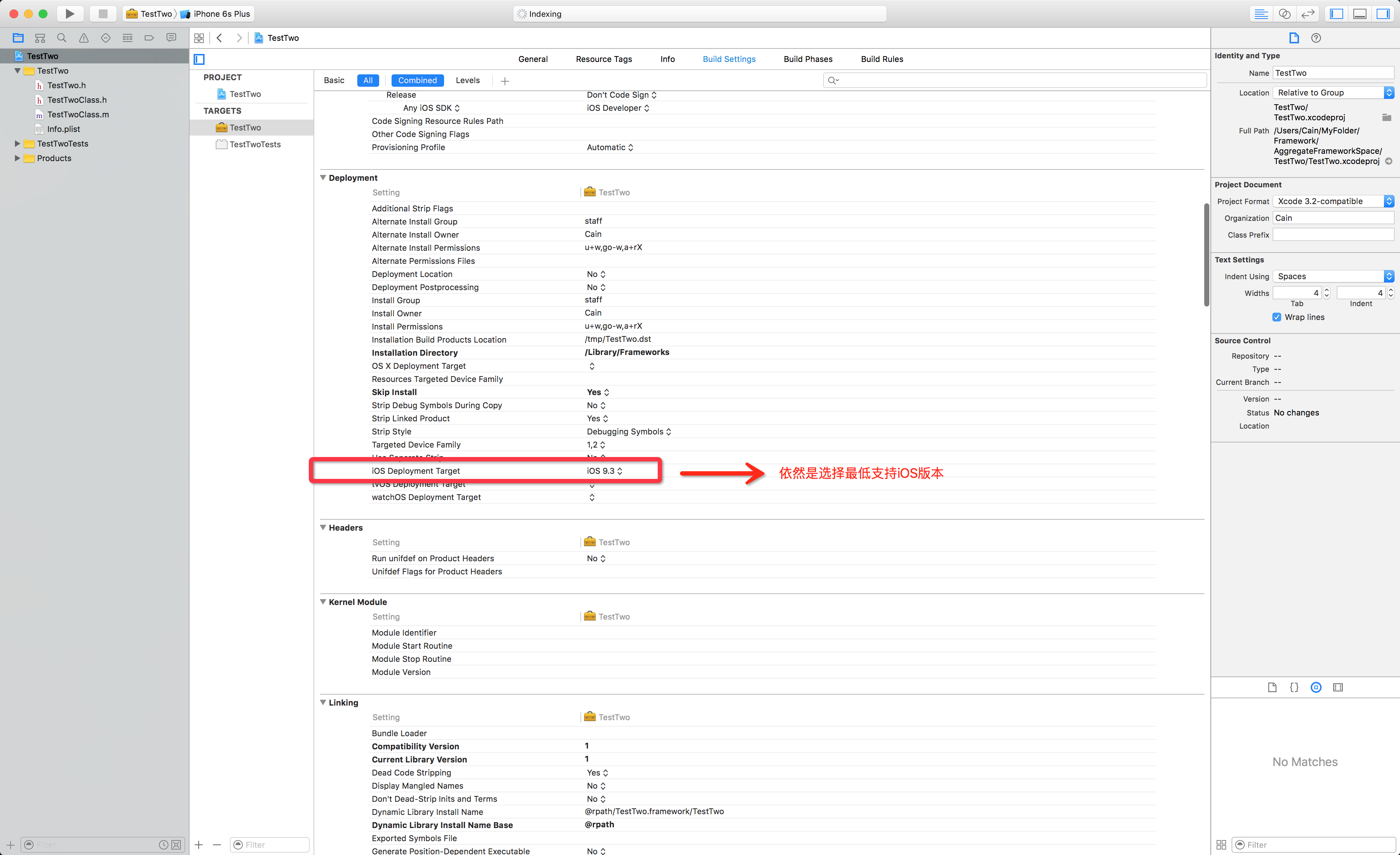The image size is (1400, 855).
Task: Open Quick Help inspector icon
Action: 1316,38
